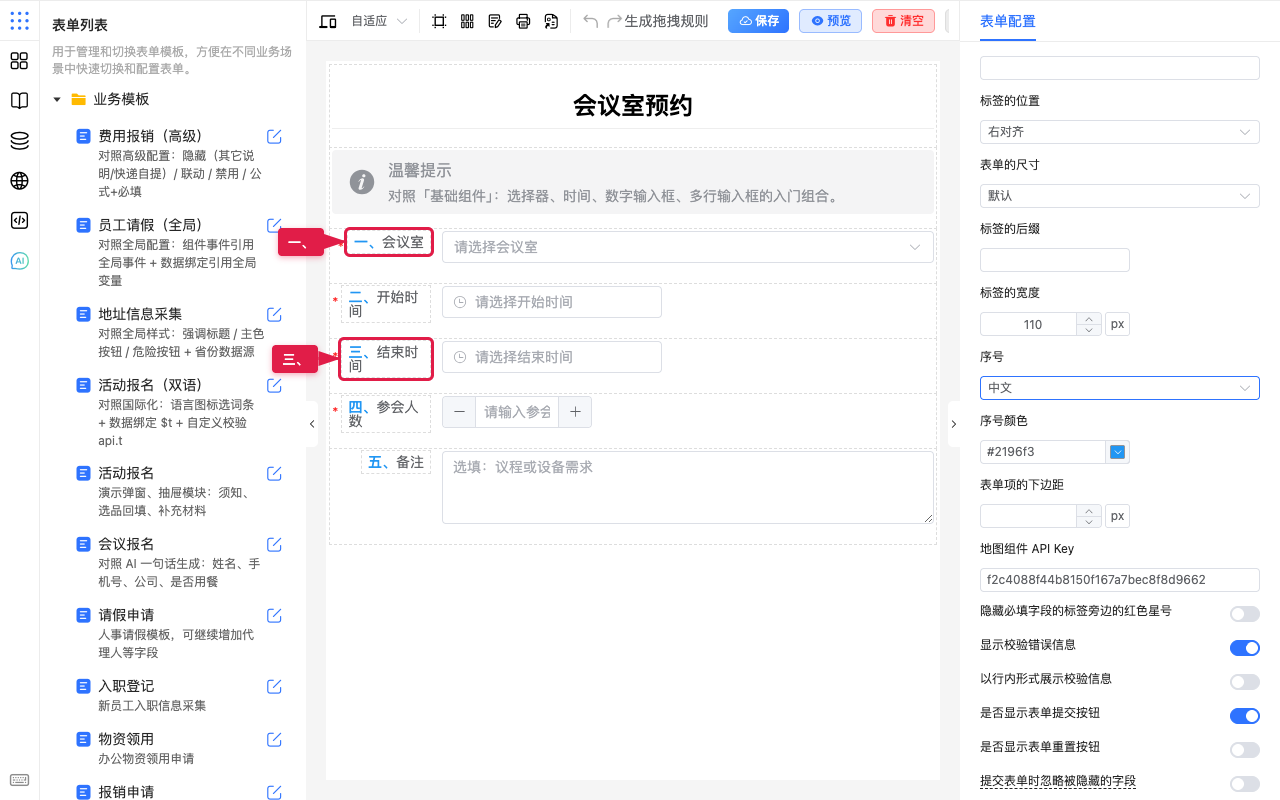The image size is (1280, 800).
Task: Click the form edit note icon in the toolbar
Action: tap(495, 21)
